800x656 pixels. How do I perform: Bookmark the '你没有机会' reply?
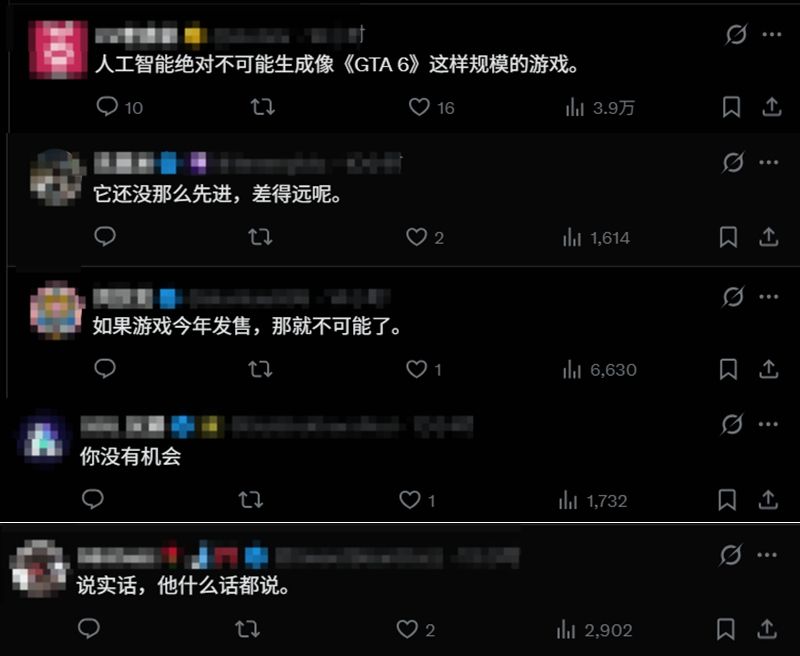click(727, 500)
